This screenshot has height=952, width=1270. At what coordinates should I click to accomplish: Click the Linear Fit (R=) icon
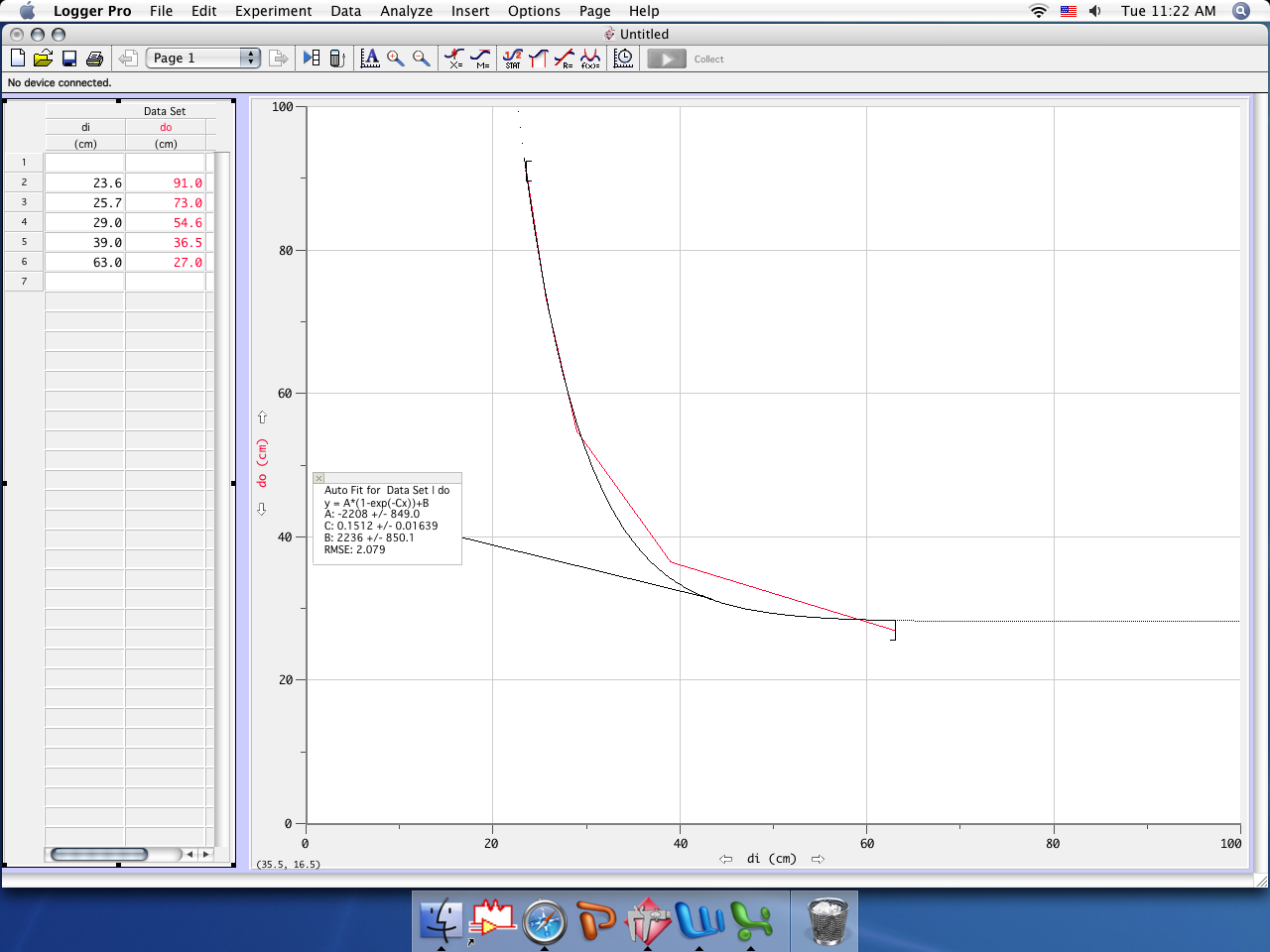pyautogui.click(x=565, y=59)
